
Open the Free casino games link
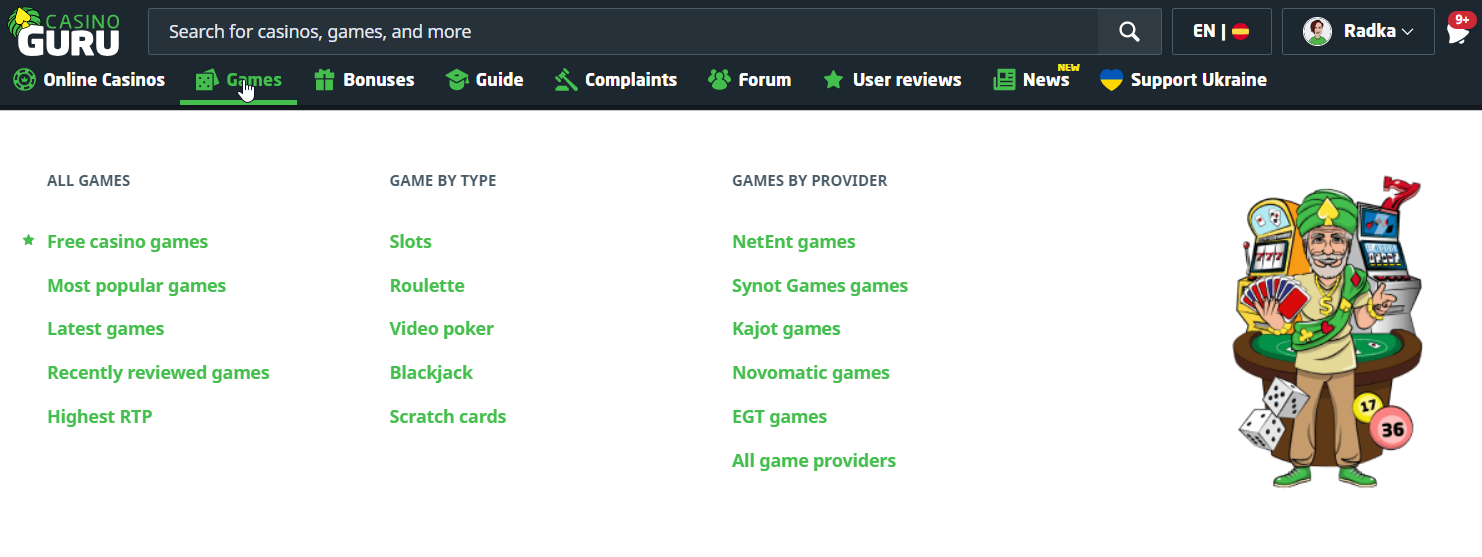127,242
